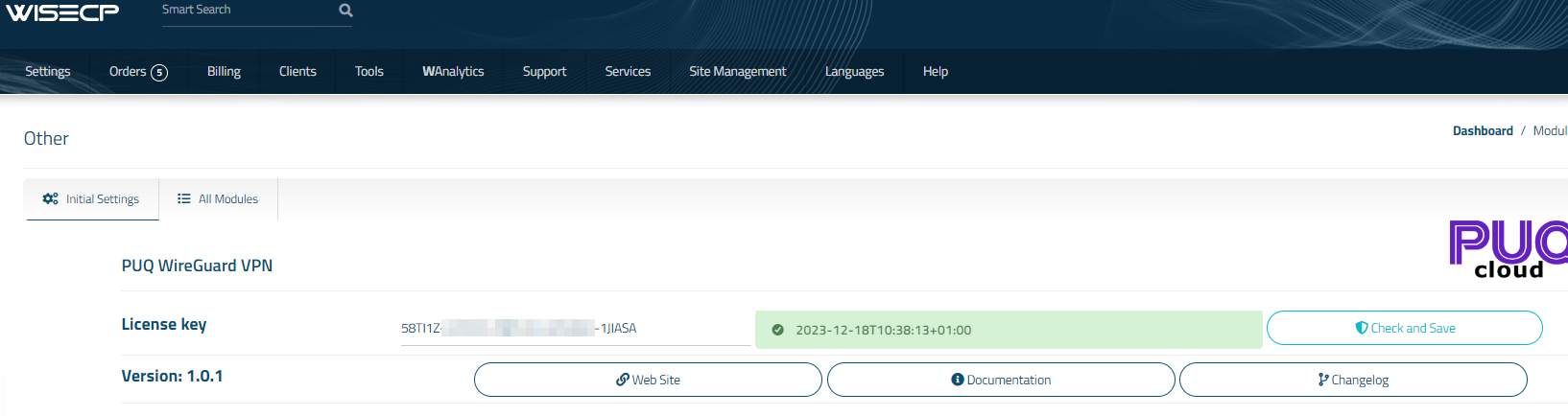Open the Web Site link button
The image size is (1568, 416).
click(x=648, y=380)
